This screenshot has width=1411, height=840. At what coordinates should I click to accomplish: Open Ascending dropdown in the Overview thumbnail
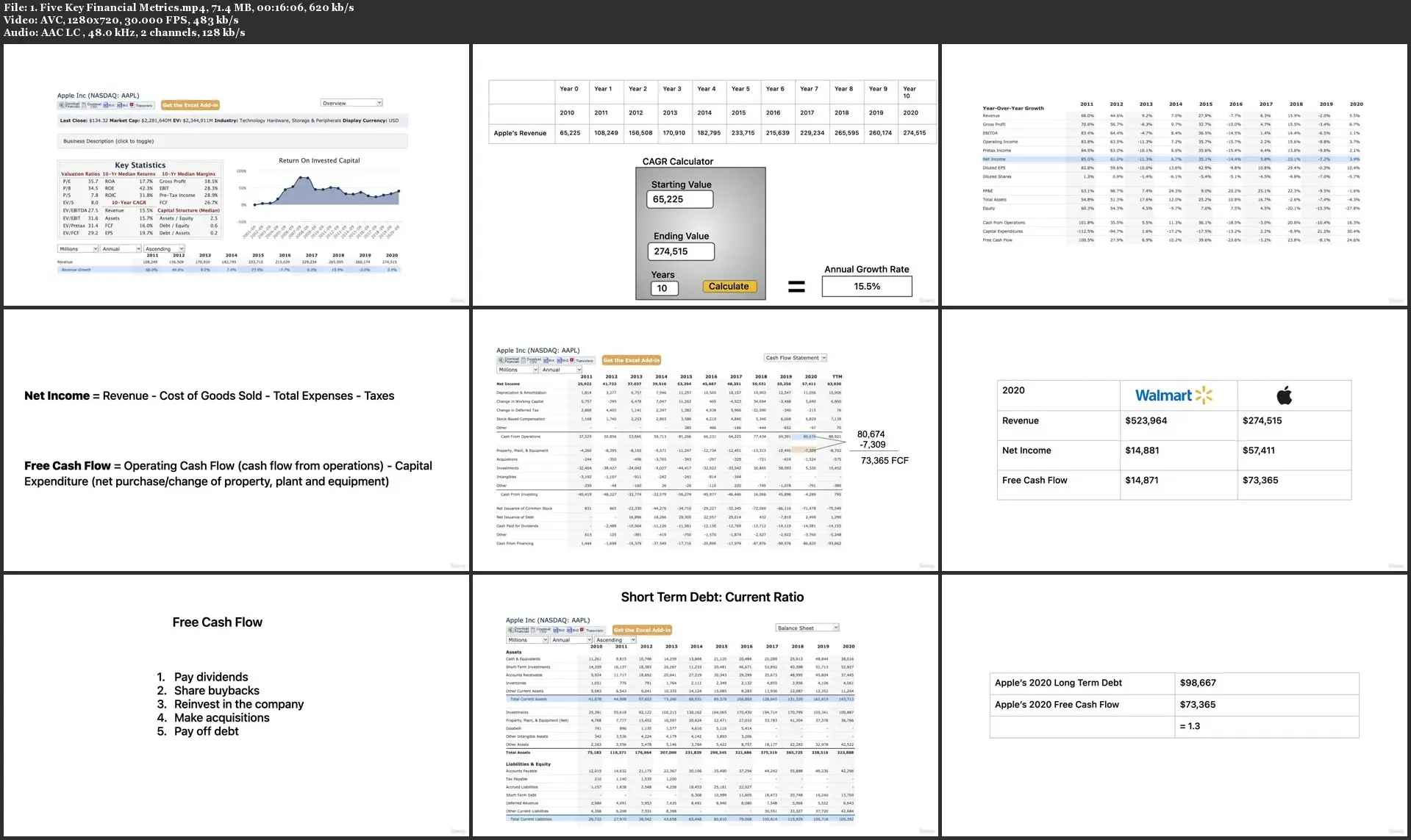164,249
